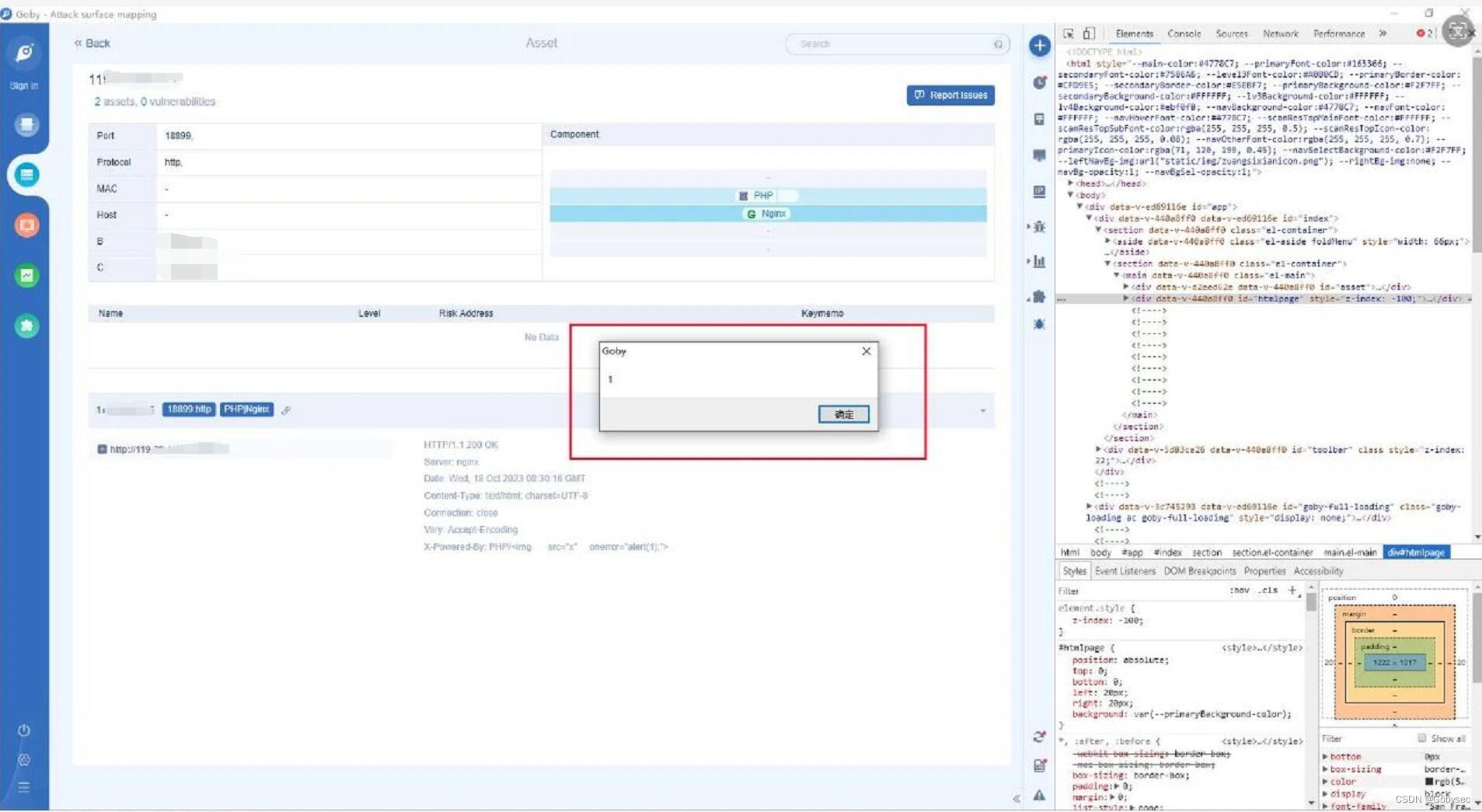Close the Goby alert dialog
1482x812 pixels.
click(866, 351)
